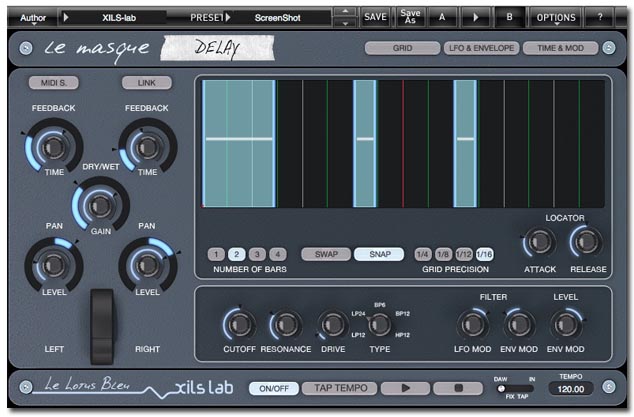
Task: Toggle the plugin ON/OFF button
Action: [274, 388]
